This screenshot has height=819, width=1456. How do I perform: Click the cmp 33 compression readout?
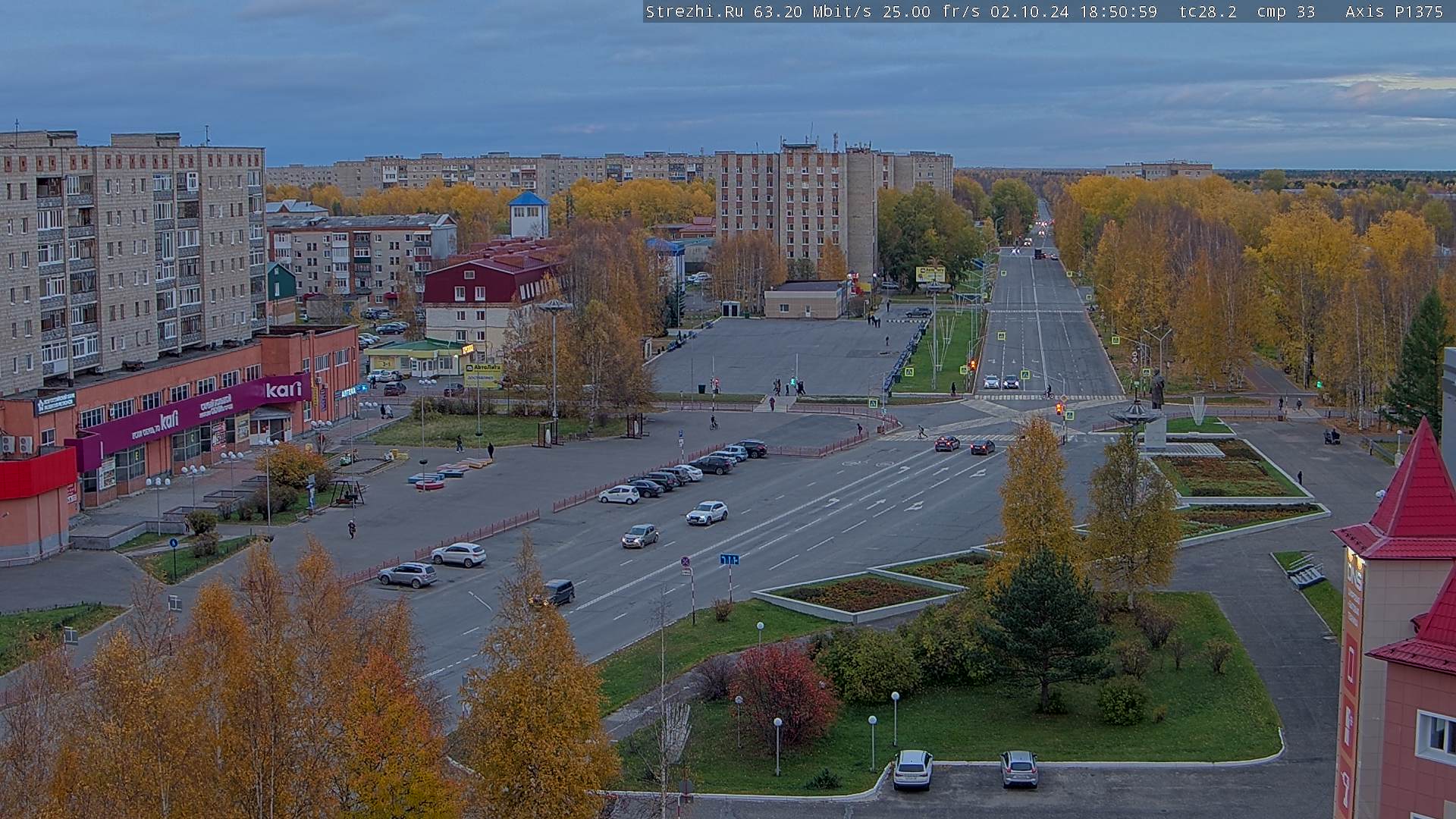point(1286,11)
